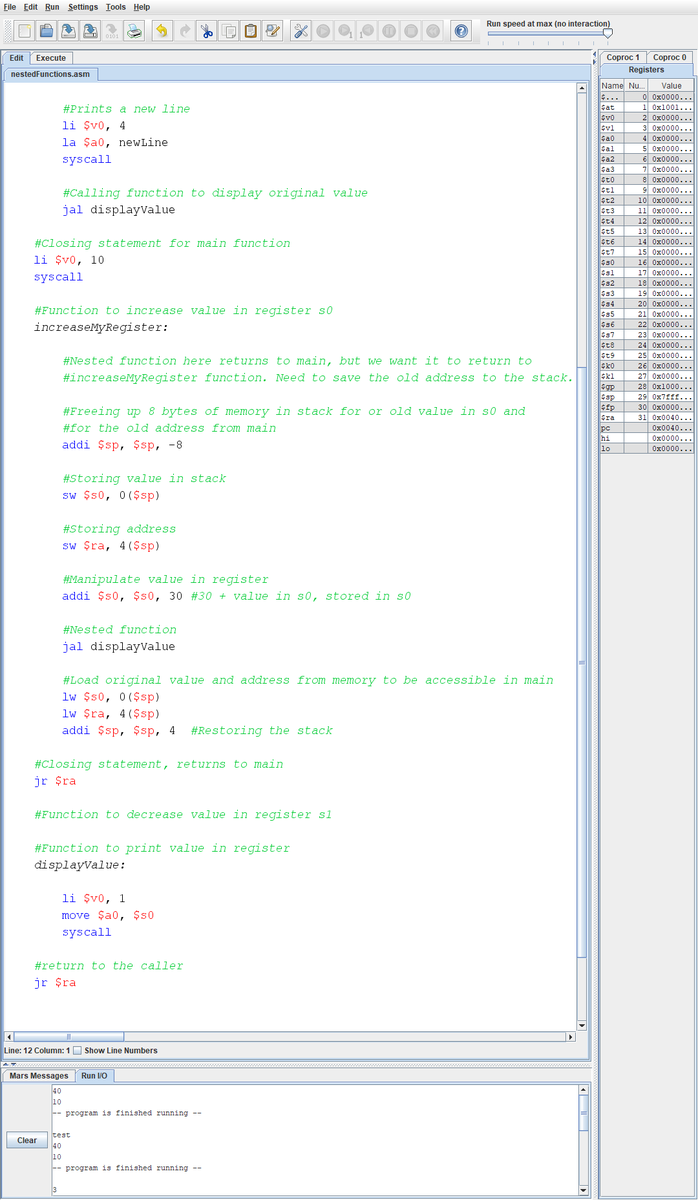
Task: Click the editor's vertical scrollbar down arrow
Action: click(x=582, y=1025)
